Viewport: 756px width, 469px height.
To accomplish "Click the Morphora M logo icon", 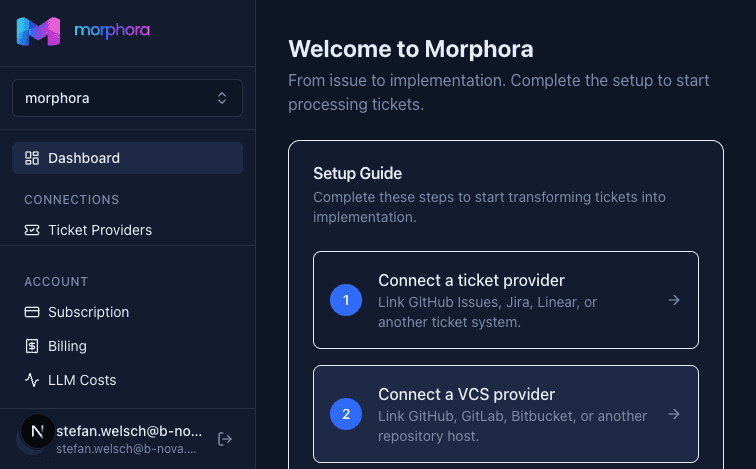I will tap(39, 31).
